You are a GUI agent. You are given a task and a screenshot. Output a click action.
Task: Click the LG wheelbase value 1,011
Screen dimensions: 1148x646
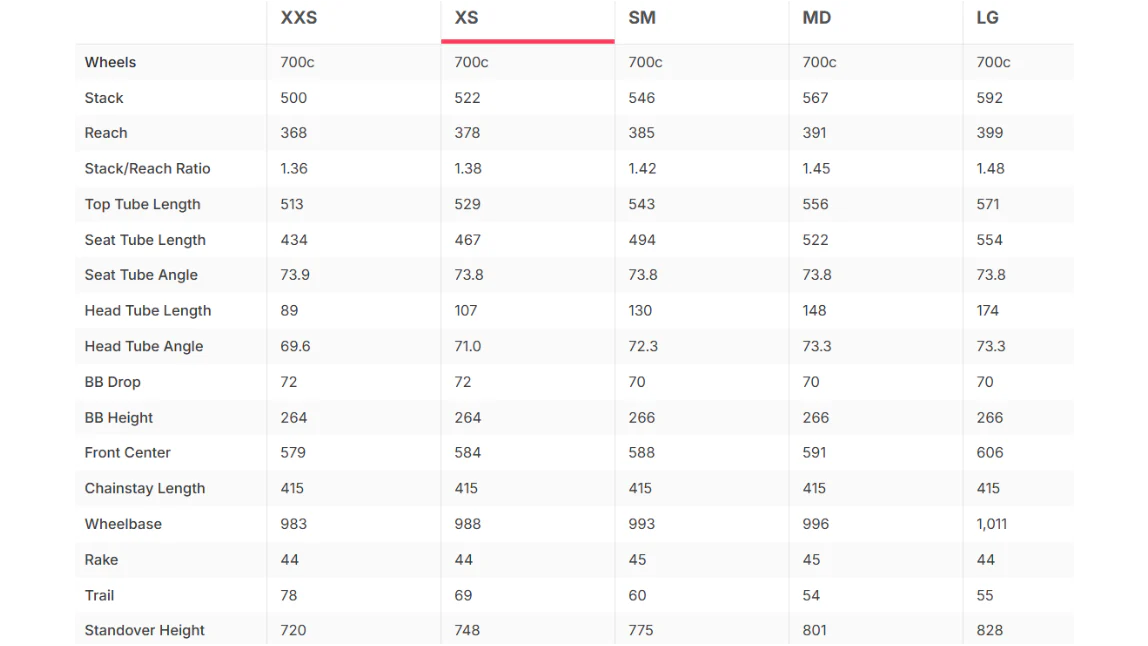pyautogui.click(x=991, y=524)
